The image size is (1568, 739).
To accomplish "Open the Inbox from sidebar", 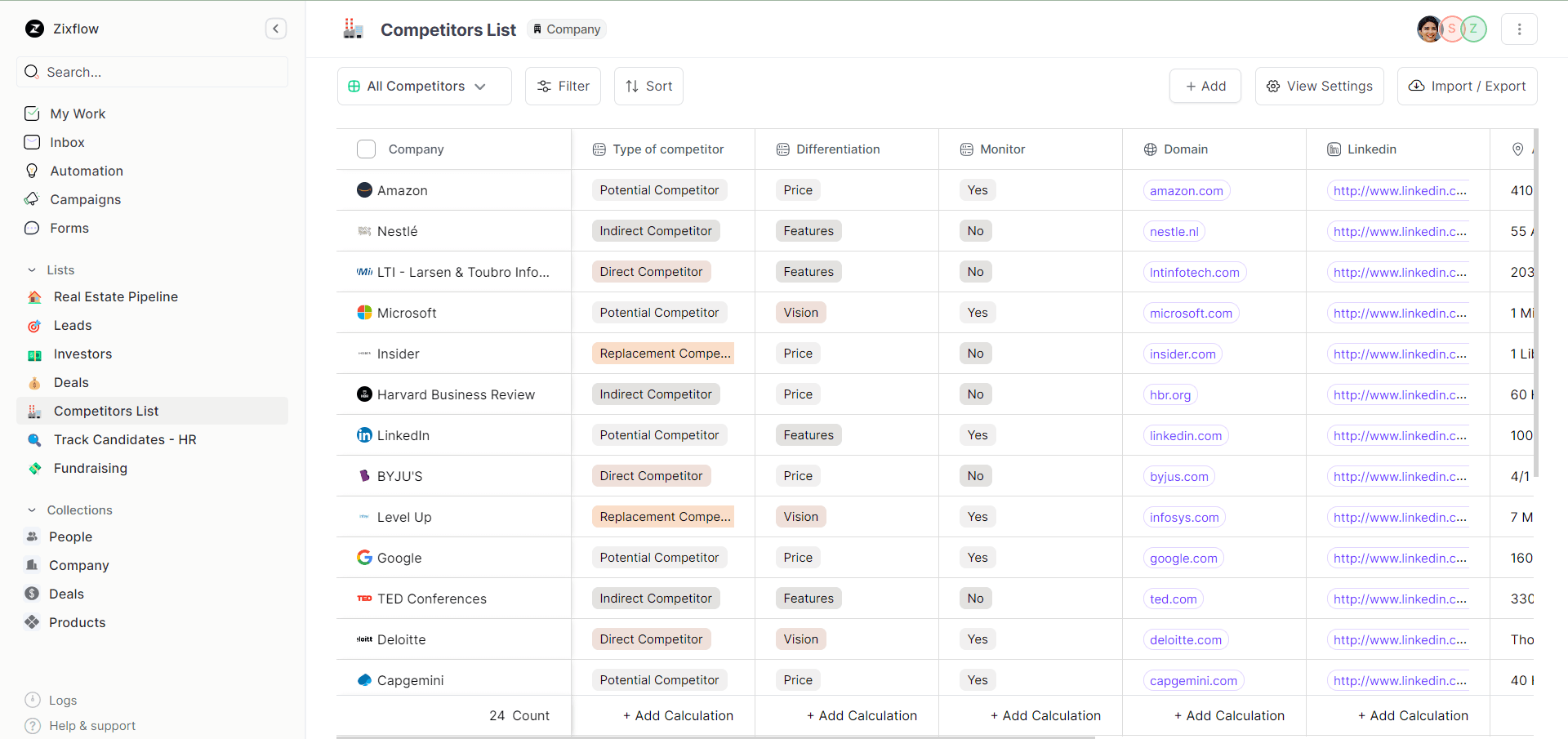I will click(67, 142).
